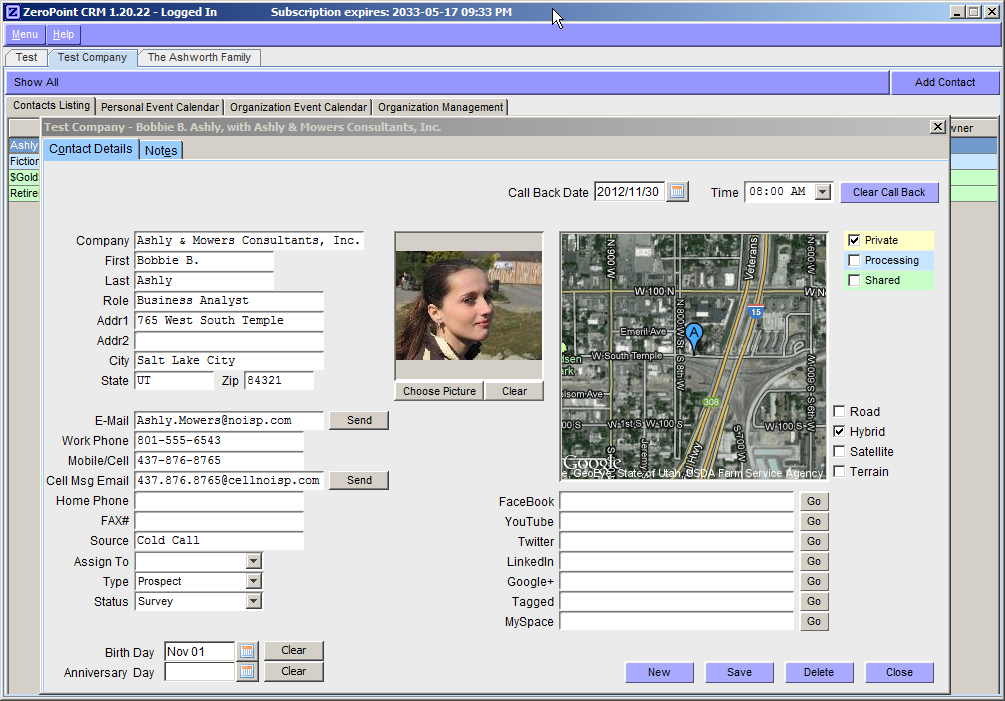
Task: Click the New button
Action: pyautogui.click(x=659, y=672)
